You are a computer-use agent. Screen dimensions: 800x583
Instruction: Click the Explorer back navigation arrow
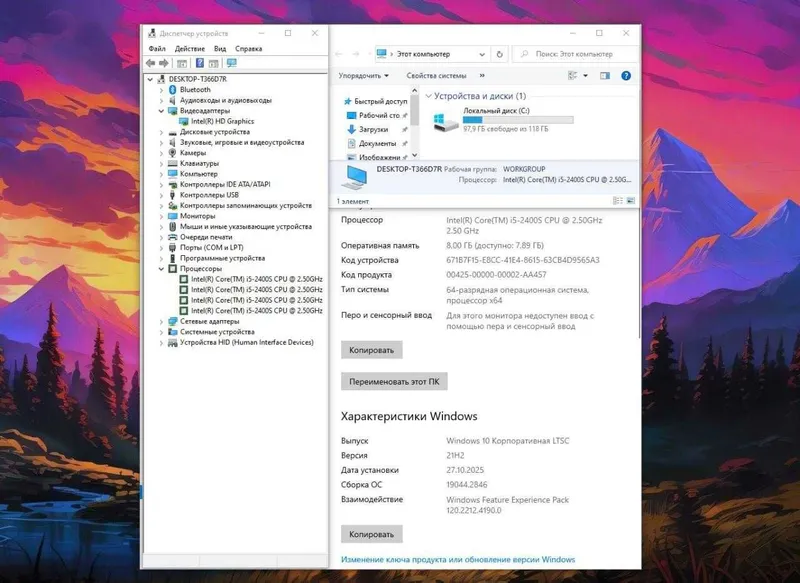(339, 54)
